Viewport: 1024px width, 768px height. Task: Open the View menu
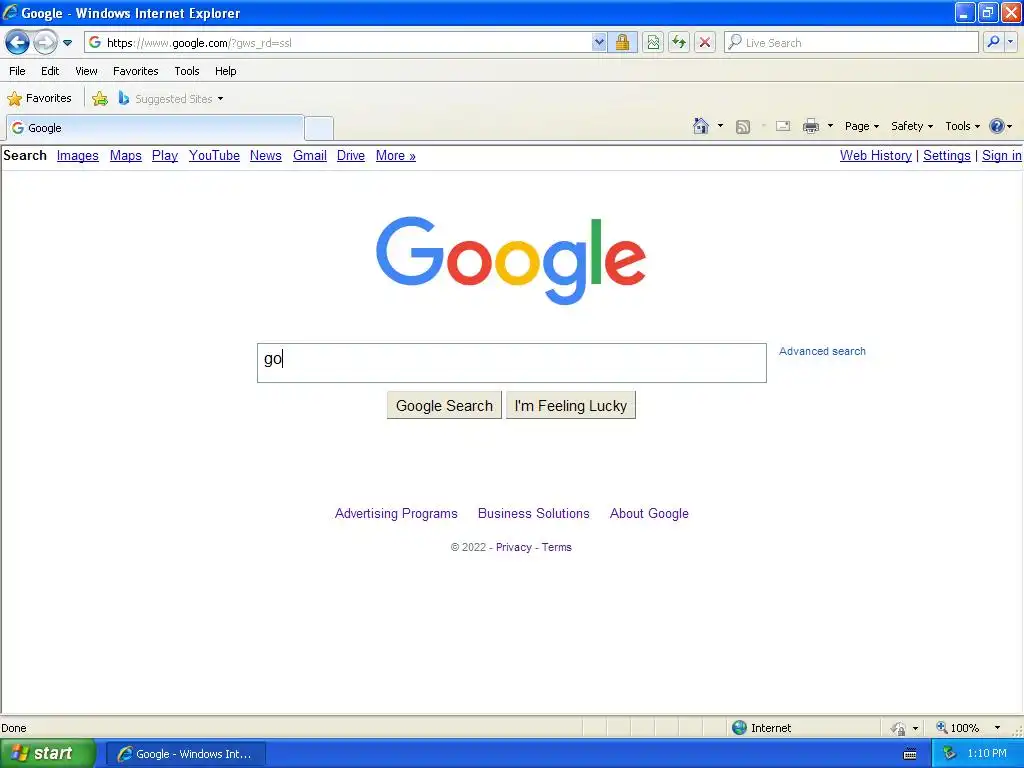(86, 71)
